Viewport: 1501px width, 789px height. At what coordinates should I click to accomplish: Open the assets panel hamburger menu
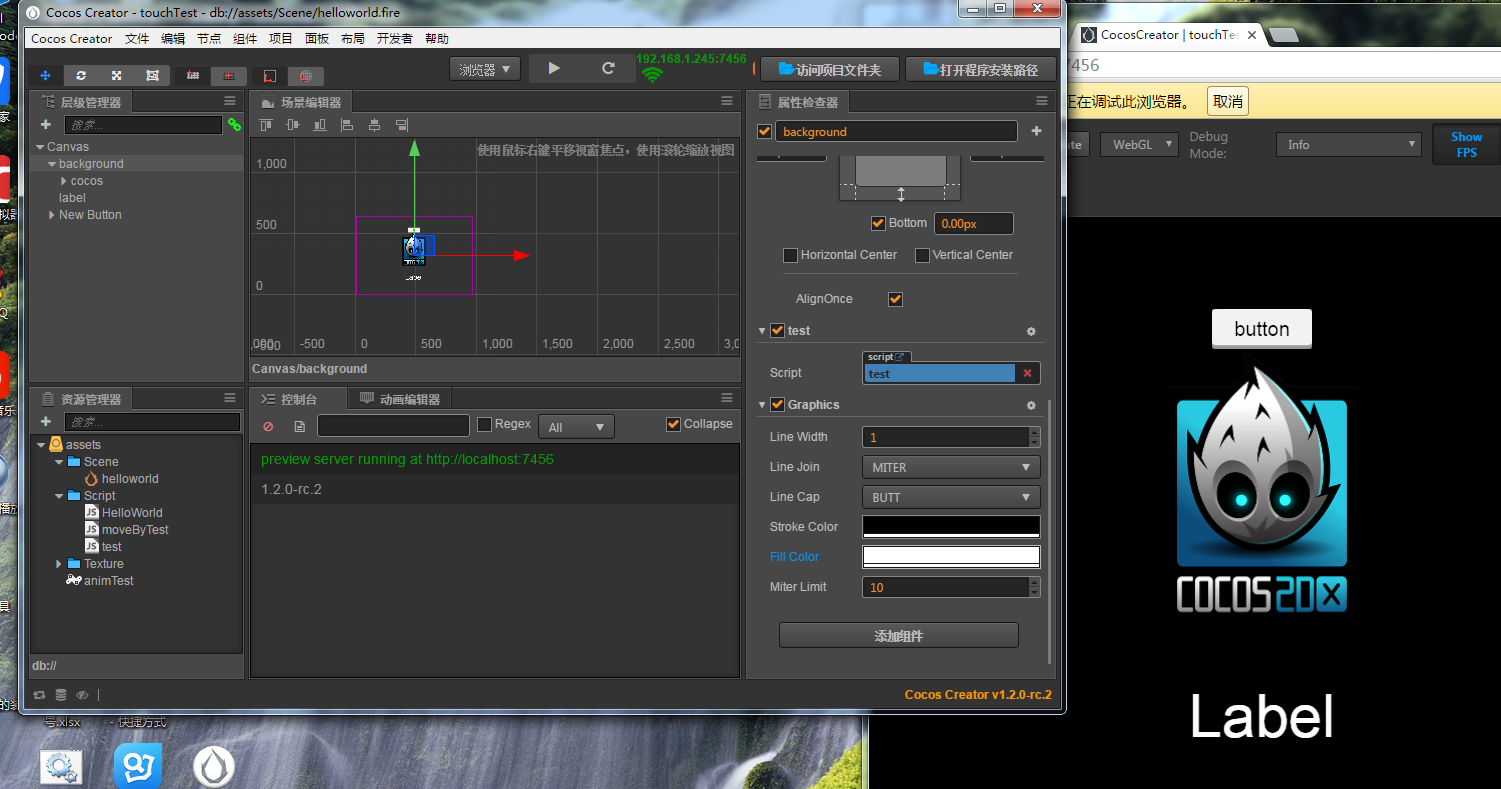click(230, 398)
